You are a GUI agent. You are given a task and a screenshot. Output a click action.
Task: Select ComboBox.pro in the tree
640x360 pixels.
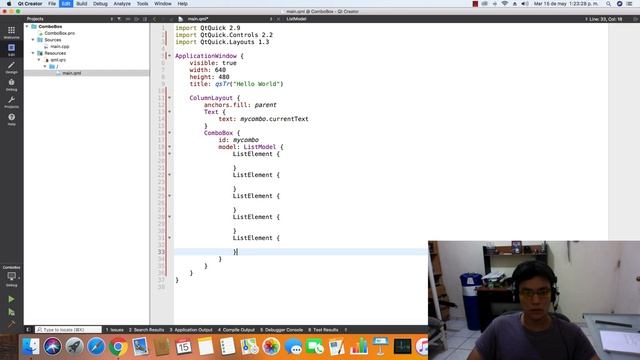(60, 33)
